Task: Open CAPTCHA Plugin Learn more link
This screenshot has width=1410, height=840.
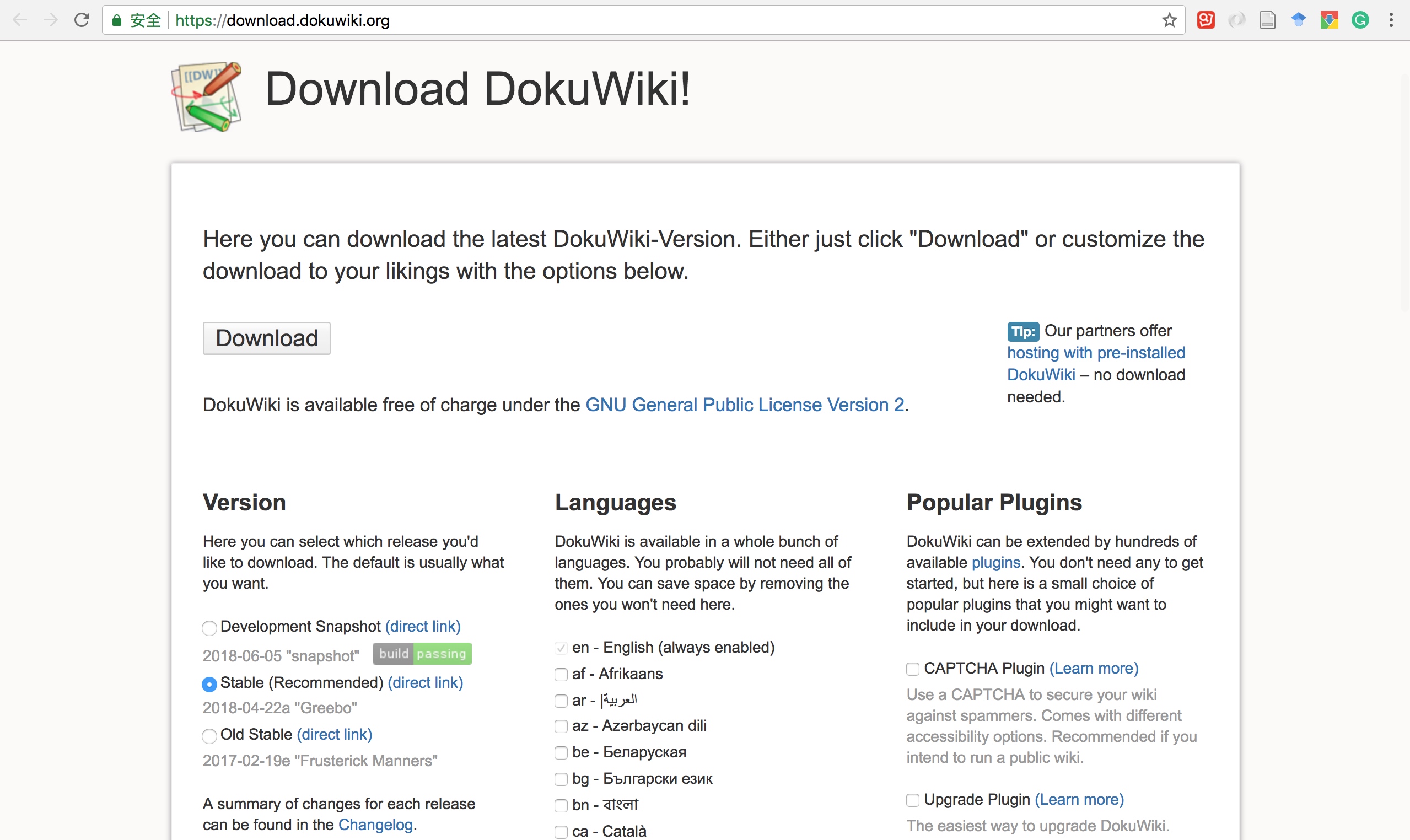Action: point(1094,668)
